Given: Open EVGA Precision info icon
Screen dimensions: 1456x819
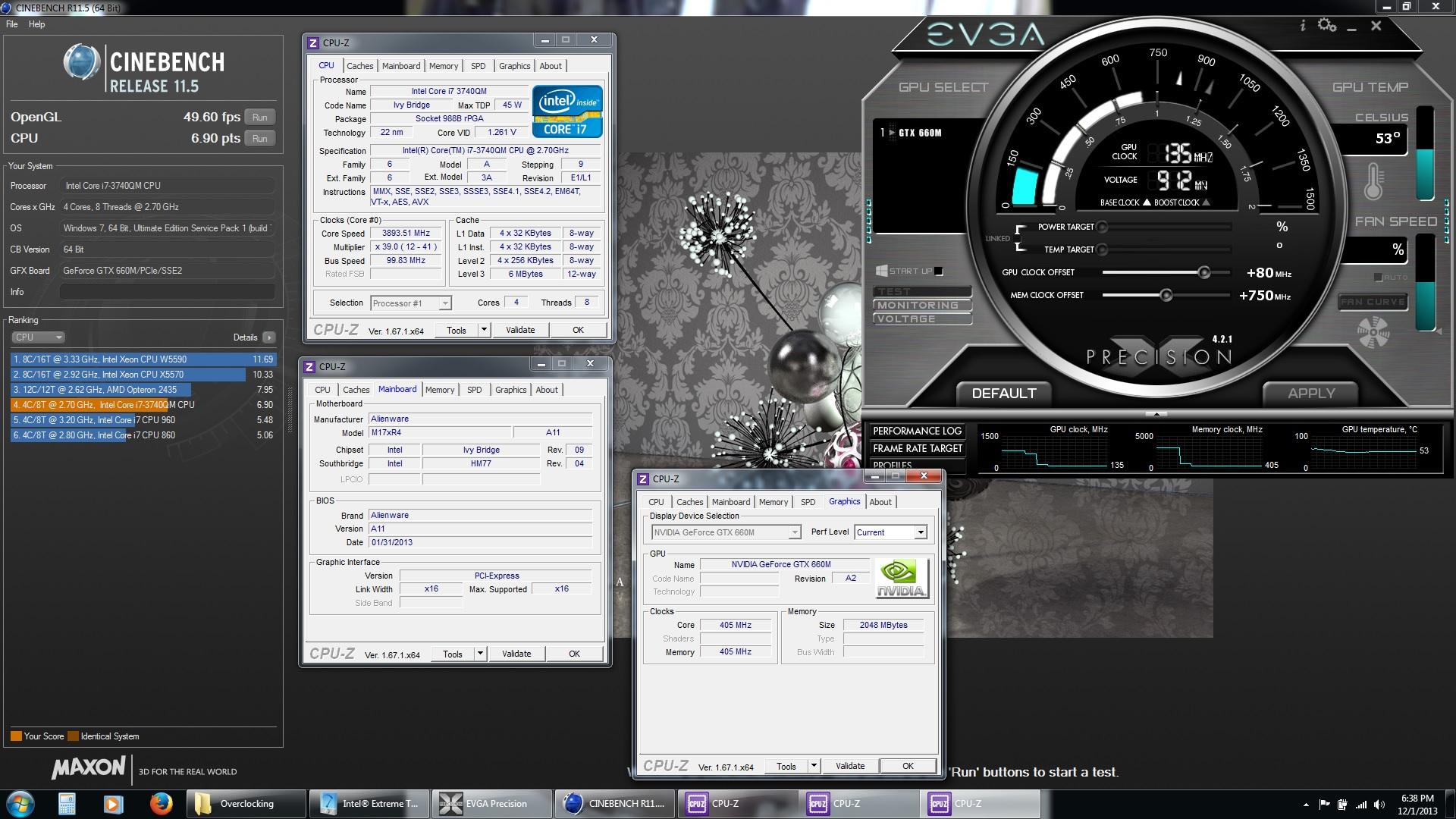Looking at the screenshot, I should [1303, 26].
